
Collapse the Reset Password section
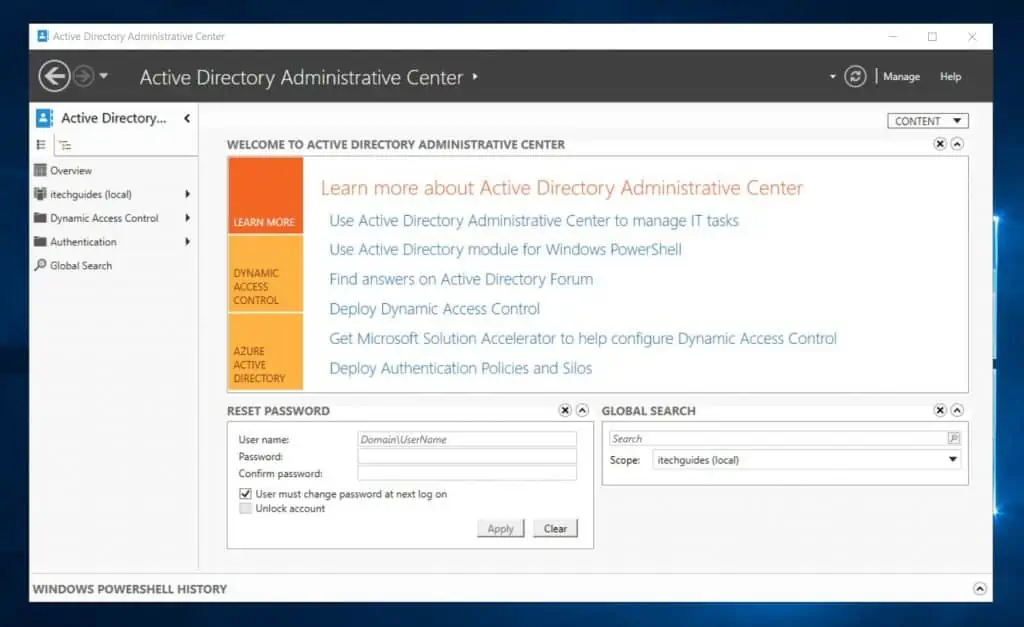[x=583, y=410]
